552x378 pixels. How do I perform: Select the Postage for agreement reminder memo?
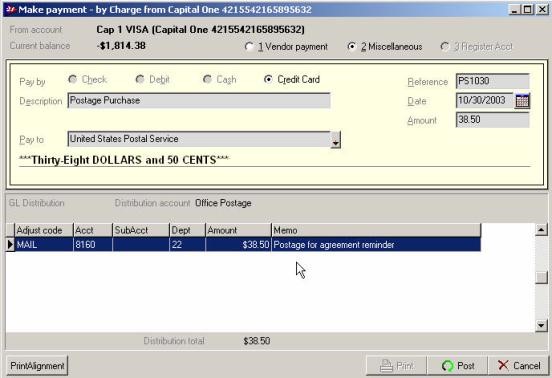pyautogui.click(x=376, y=245)
